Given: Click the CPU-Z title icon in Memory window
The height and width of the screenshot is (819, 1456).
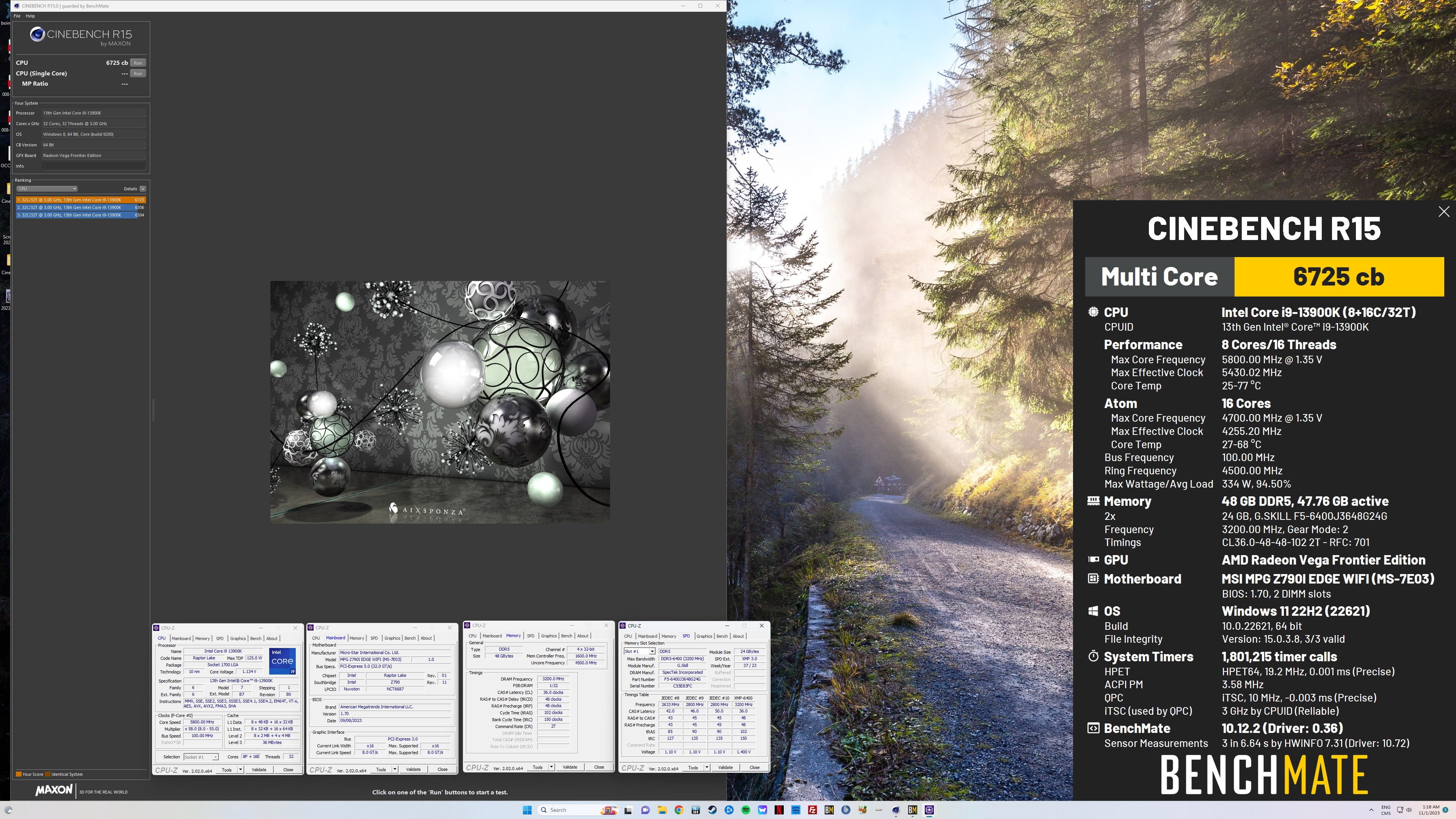Looking at the screenshot, I should tap(468, 626).
